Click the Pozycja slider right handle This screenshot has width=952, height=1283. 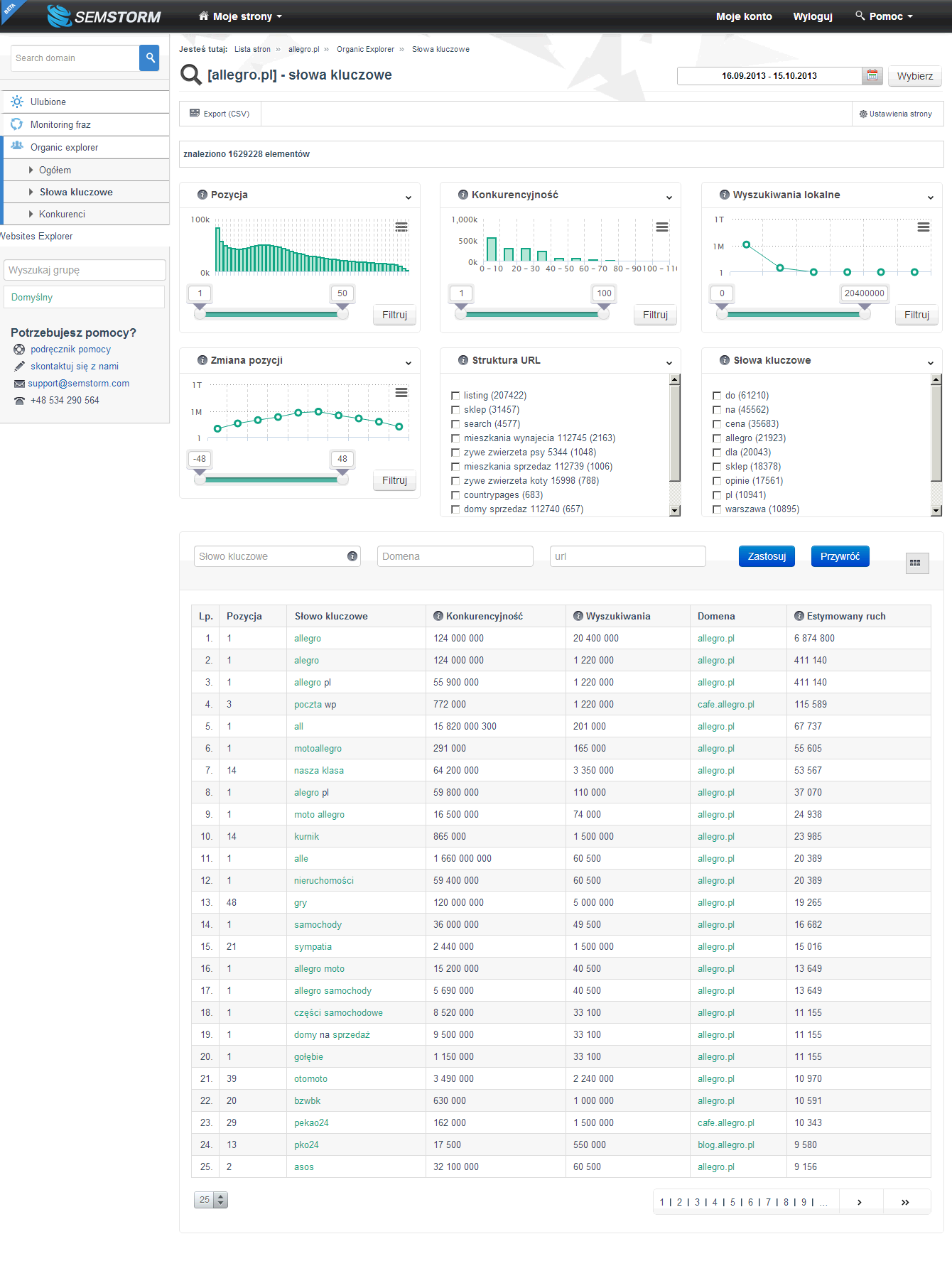coord(342,311)
